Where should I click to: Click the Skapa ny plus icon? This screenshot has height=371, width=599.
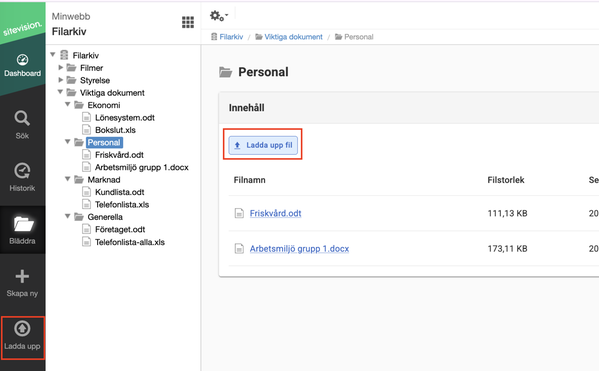[x=22, y=276]
